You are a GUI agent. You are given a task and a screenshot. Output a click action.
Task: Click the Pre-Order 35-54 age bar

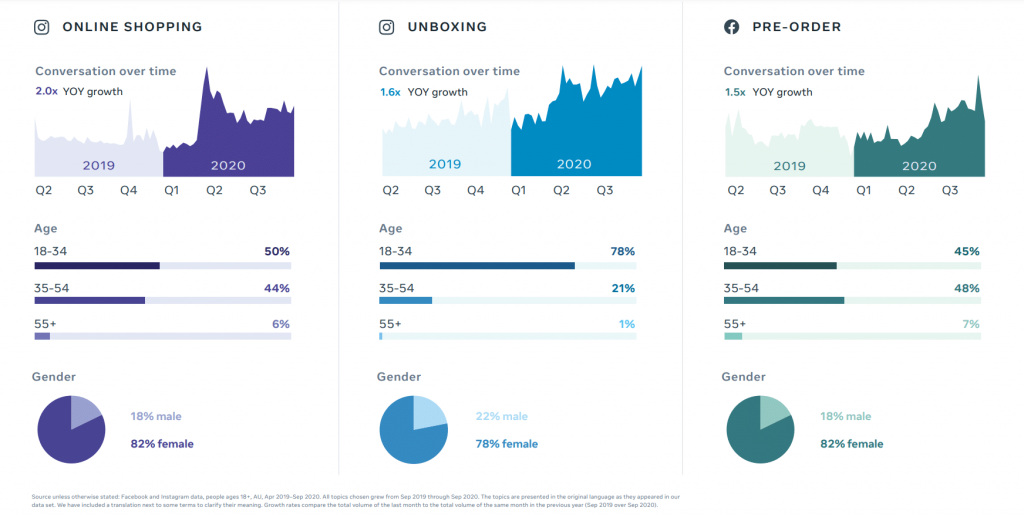point(784,300)
